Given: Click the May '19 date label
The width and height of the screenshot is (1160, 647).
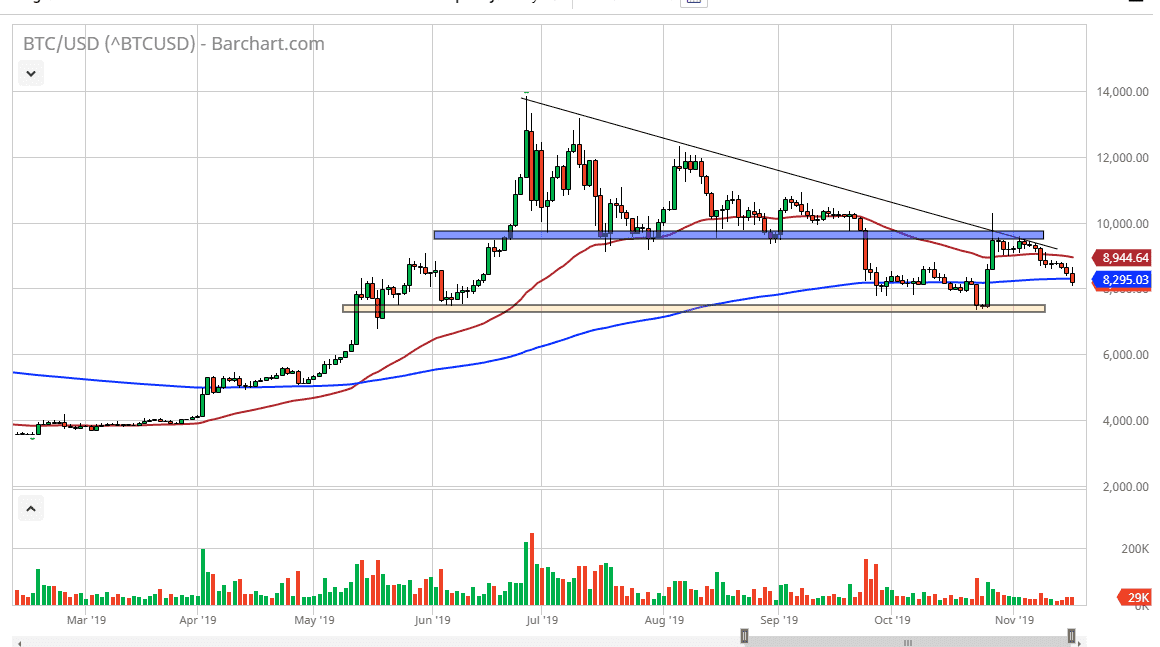Looking at the screenshot, I should [314, 620].
